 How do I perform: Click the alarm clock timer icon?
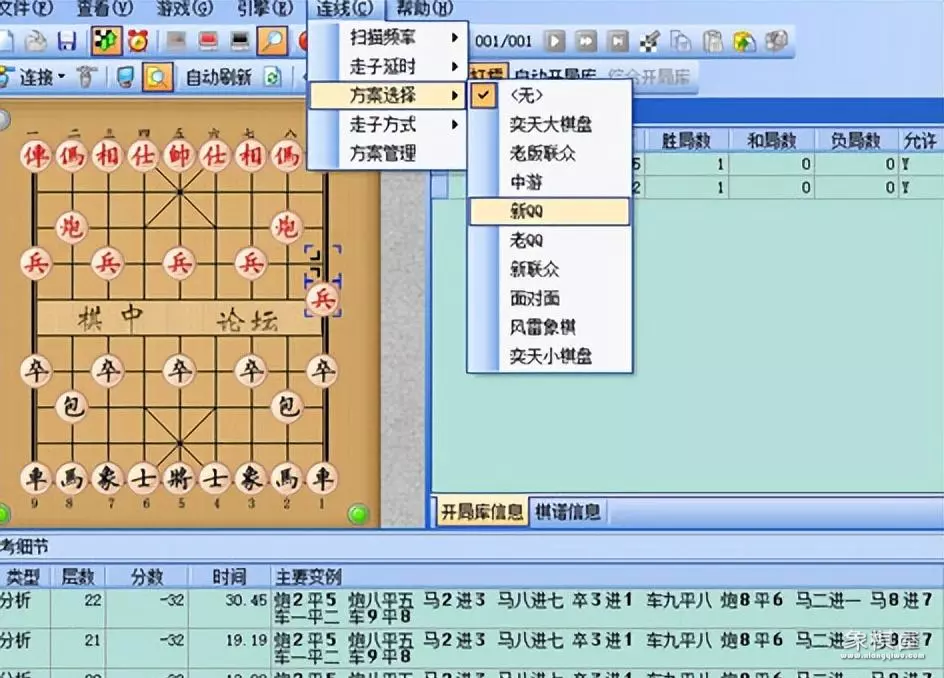[137, 41]
